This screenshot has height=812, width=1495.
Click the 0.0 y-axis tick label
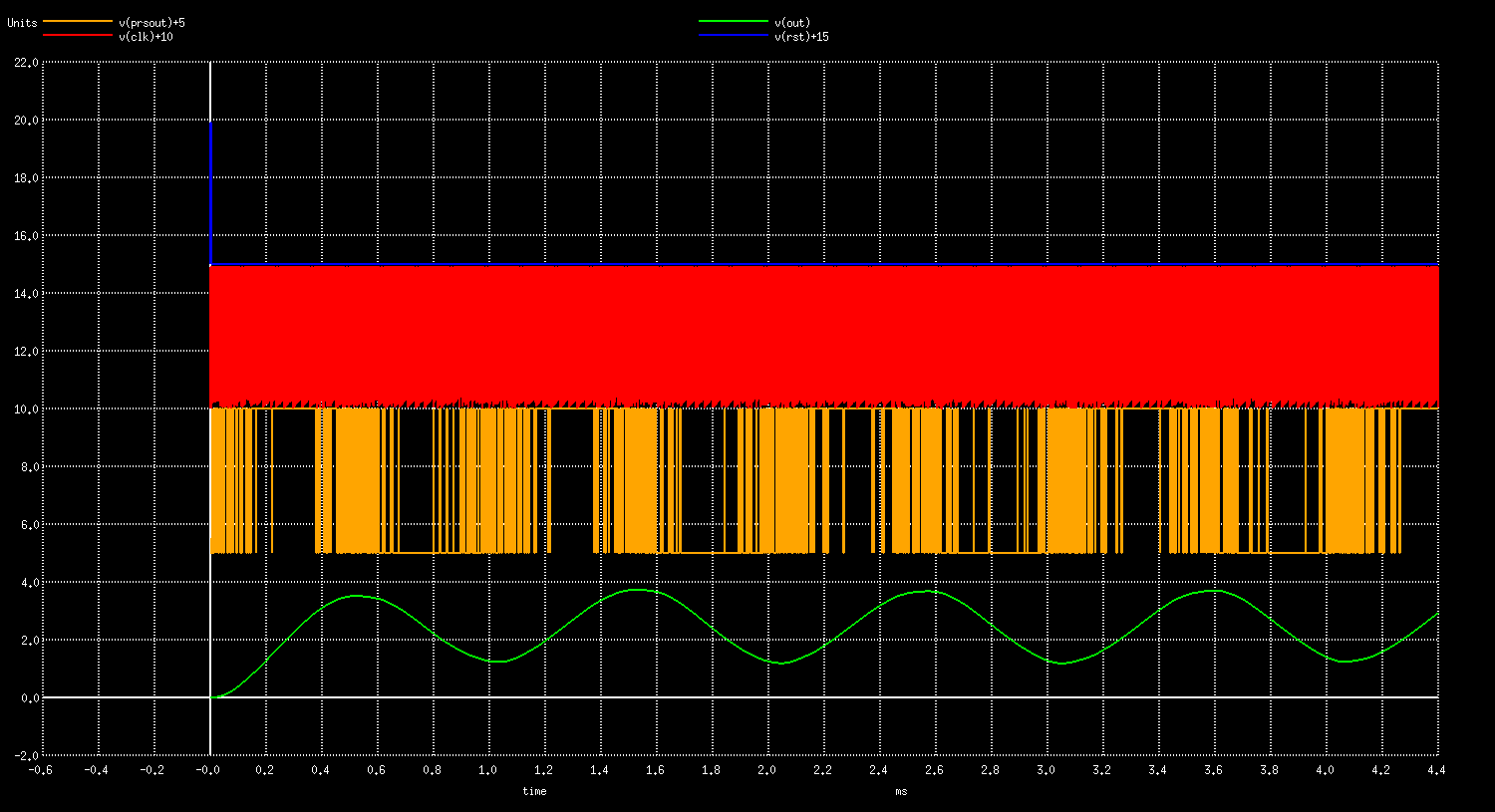(x=30, y=698)
